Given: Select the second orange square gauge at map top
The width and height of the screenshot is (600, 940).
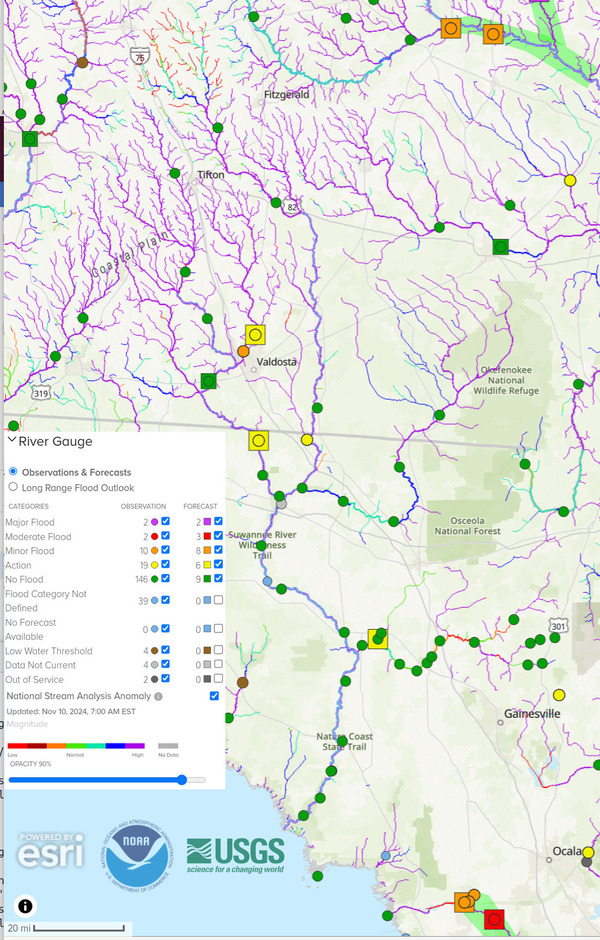Looking at the screenshot, I should click(x=493, y=34).
